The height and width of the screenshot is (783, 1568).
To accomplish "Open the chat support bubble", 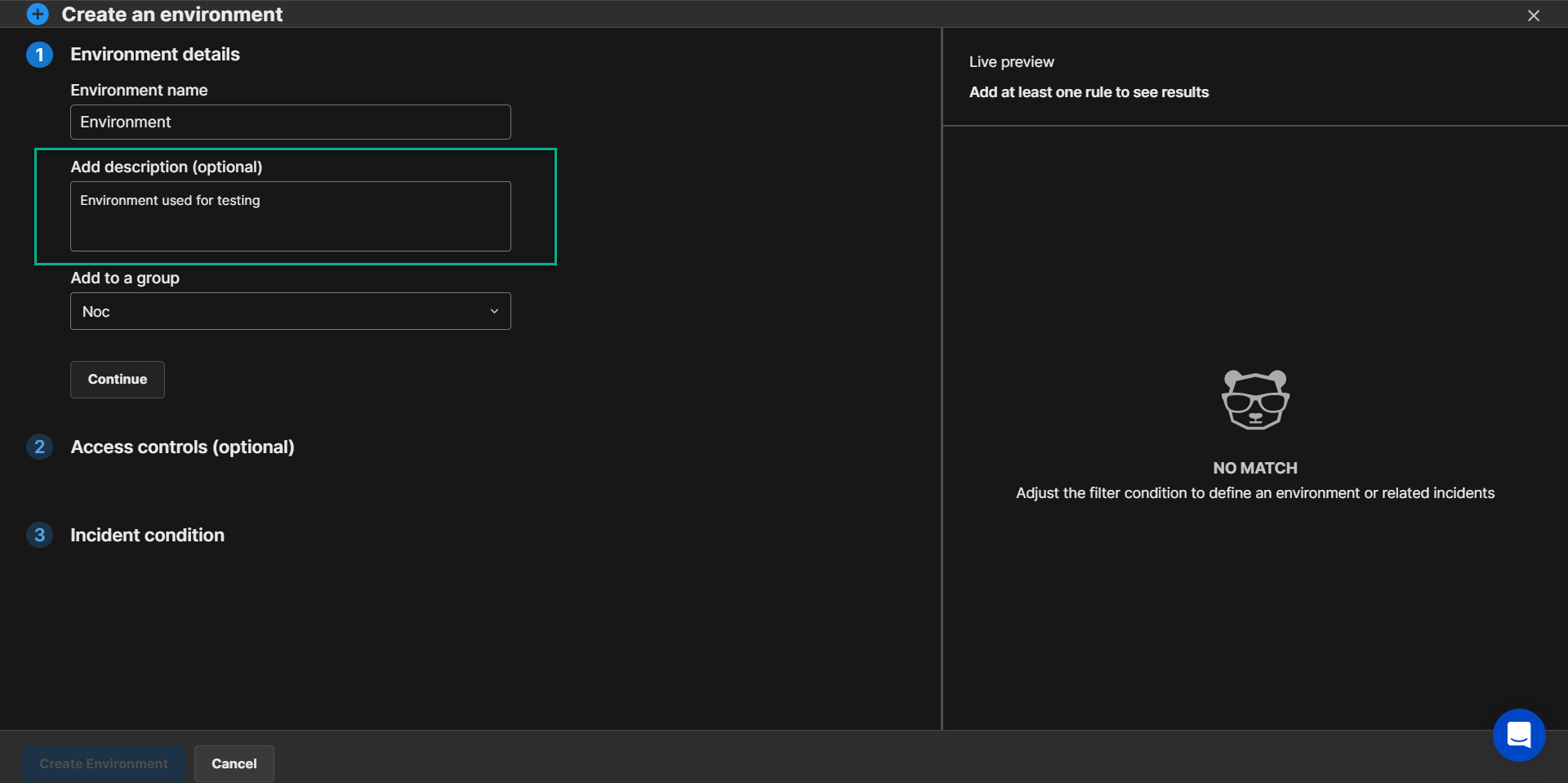I will 1518,735.
